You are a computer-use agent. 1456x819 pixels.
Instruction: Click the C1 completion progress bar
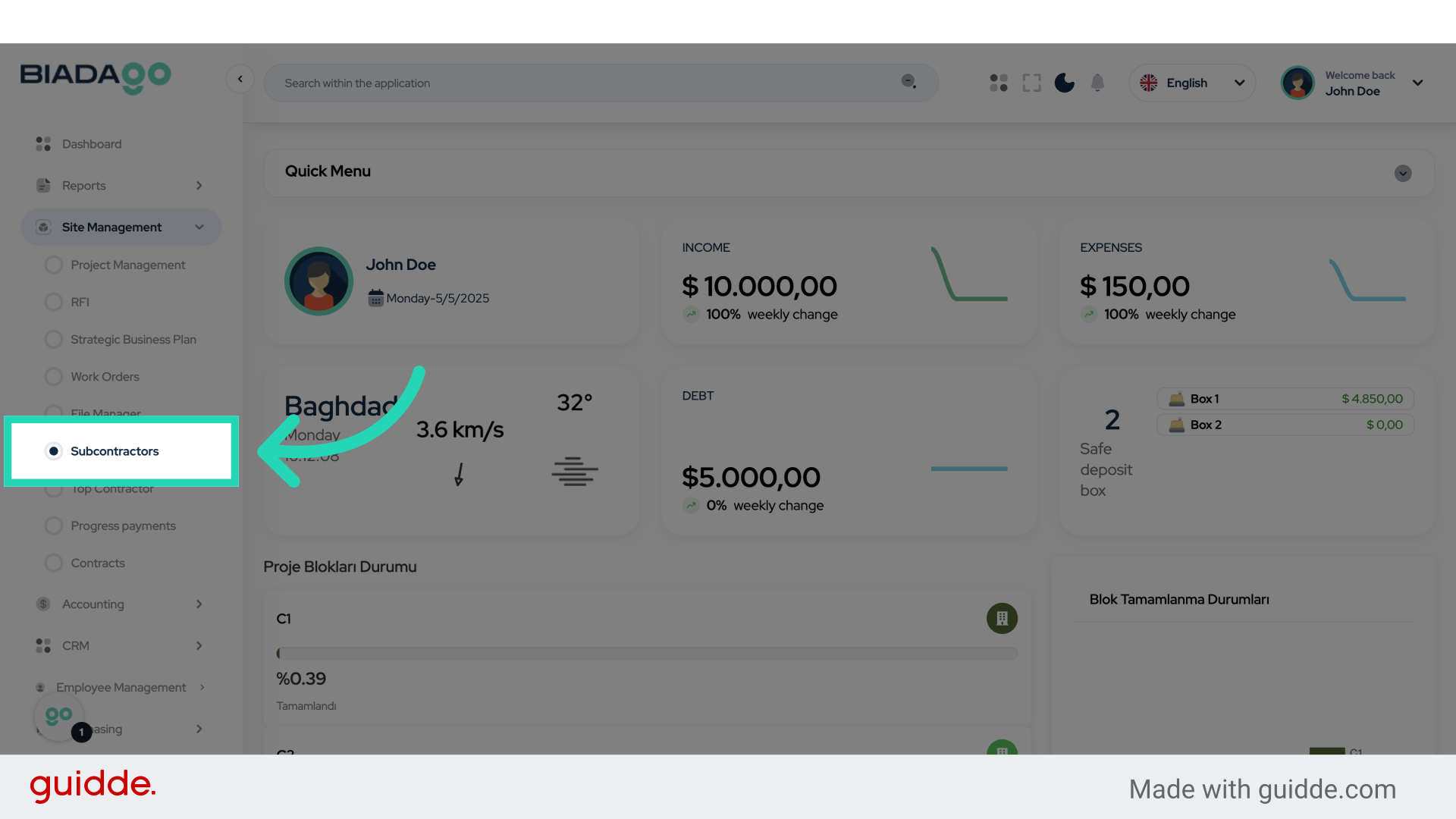tap(647, 653)
